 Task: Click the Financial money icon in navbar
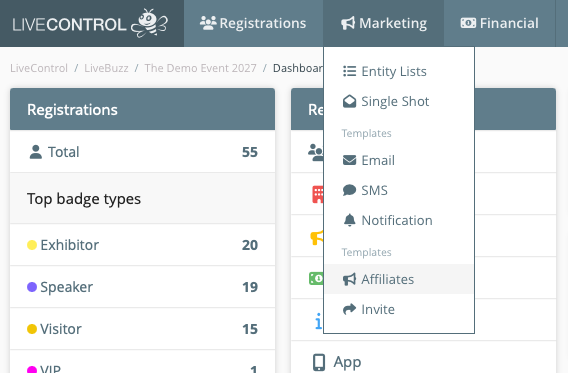[x=468, y=23]
